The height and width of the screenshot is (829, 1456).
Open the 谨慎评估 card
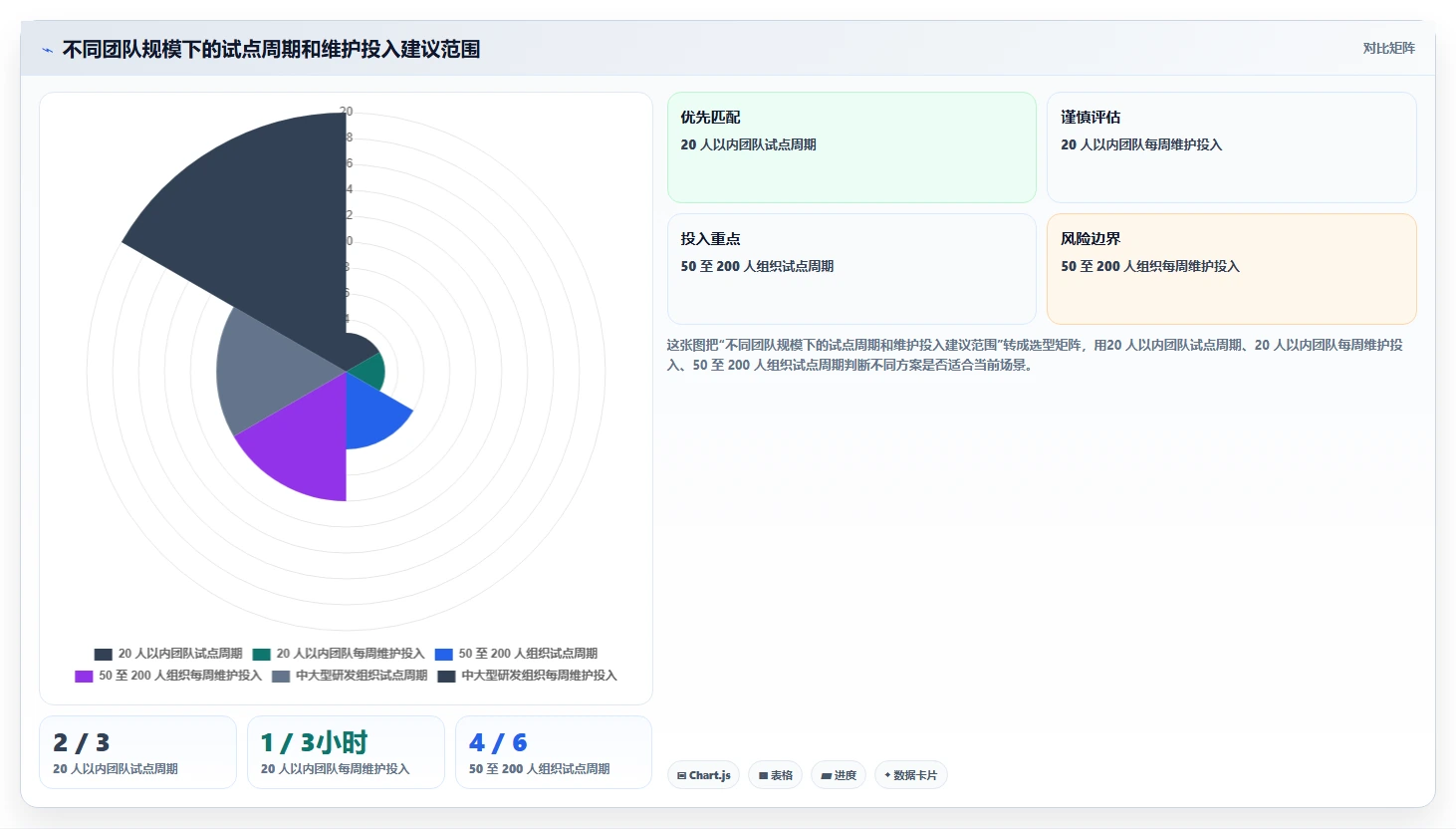[1231, 147]
